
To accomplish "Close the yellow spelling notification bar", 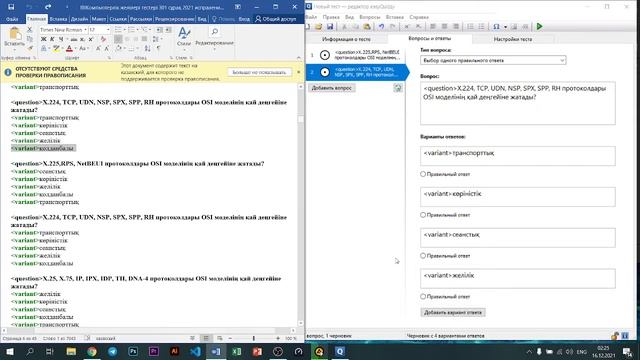I will [298, 72].
